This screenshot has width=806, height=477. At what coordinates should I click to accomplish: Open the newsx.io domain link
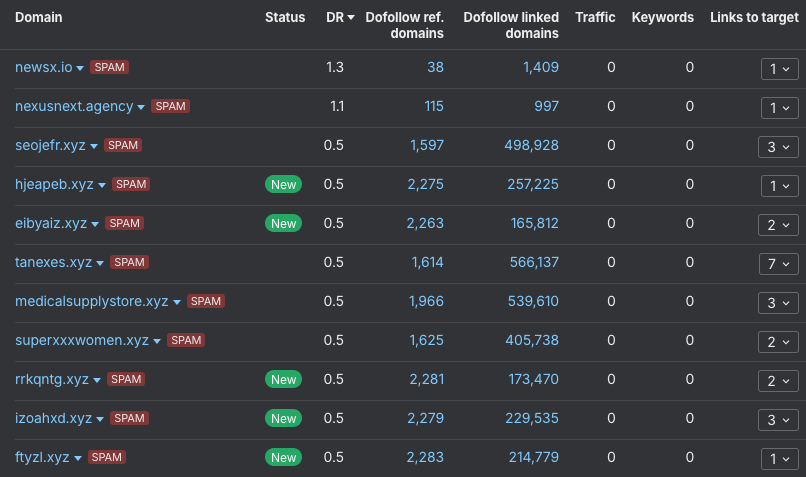(x=44, y=67)
